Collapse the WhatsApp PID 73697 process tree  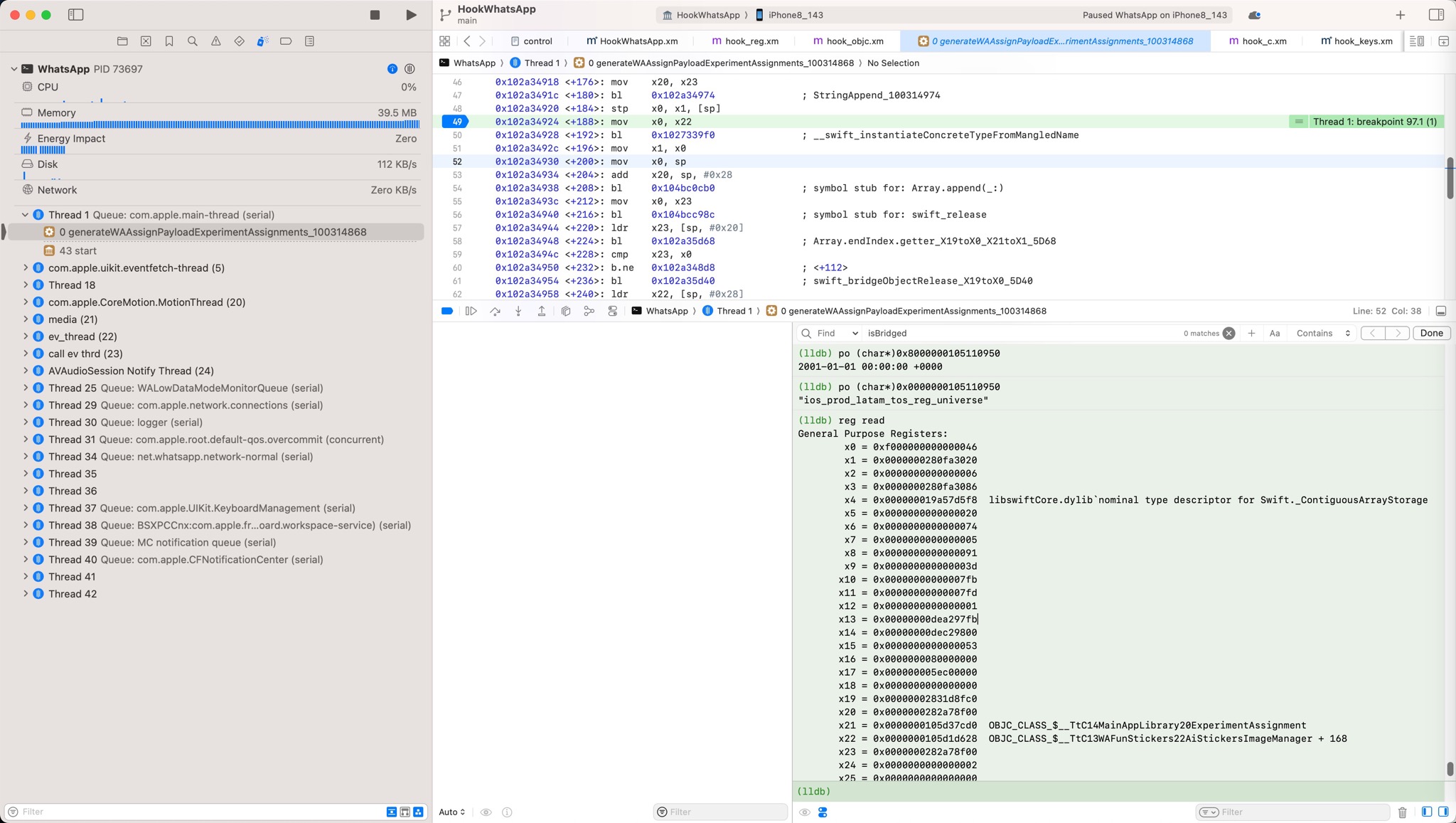[x=14, y=69]
